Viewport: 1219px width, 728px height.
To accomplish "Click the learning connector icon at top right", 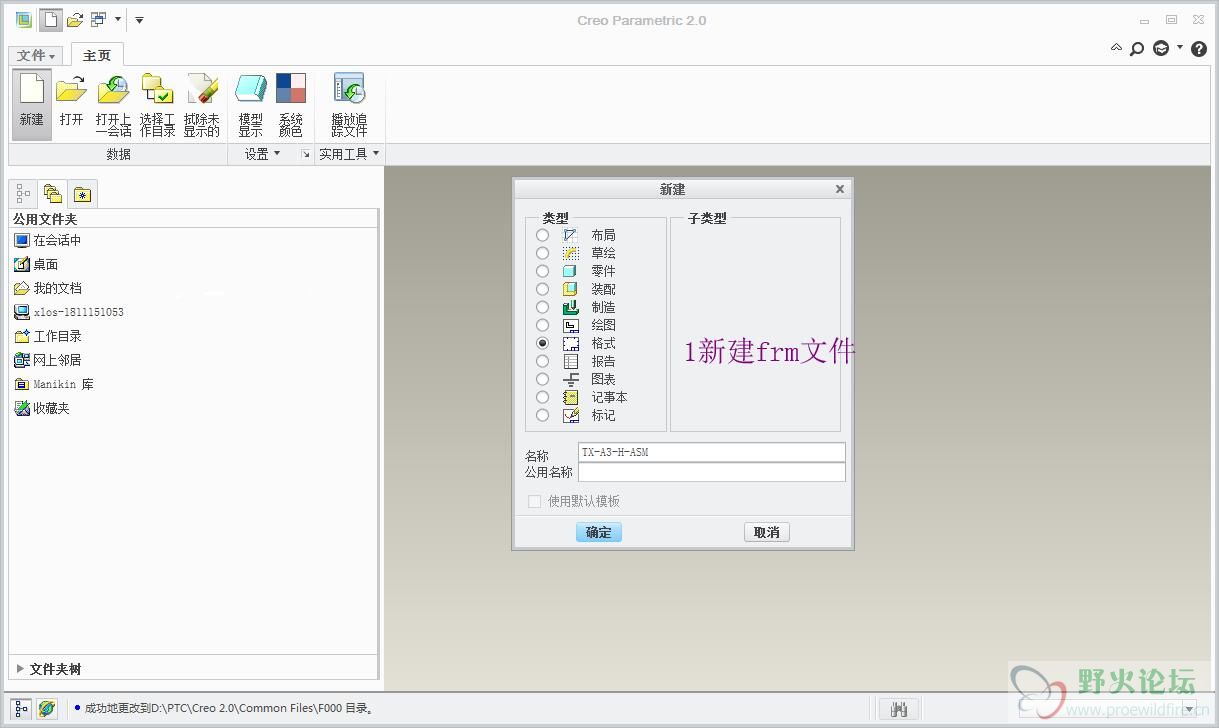I will 1161,48.
